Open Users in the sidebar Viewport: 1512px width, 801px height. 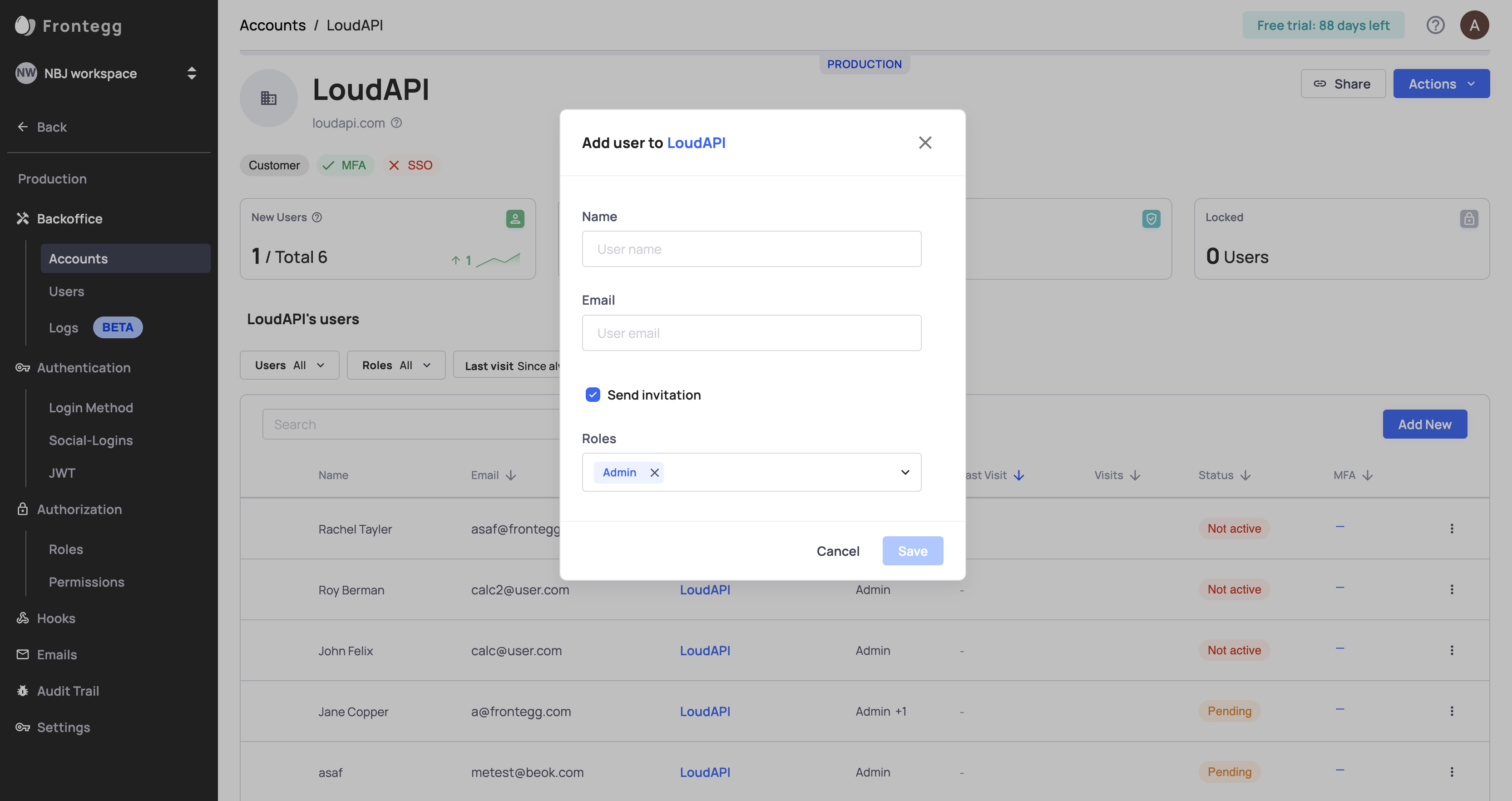coord(66,292)
